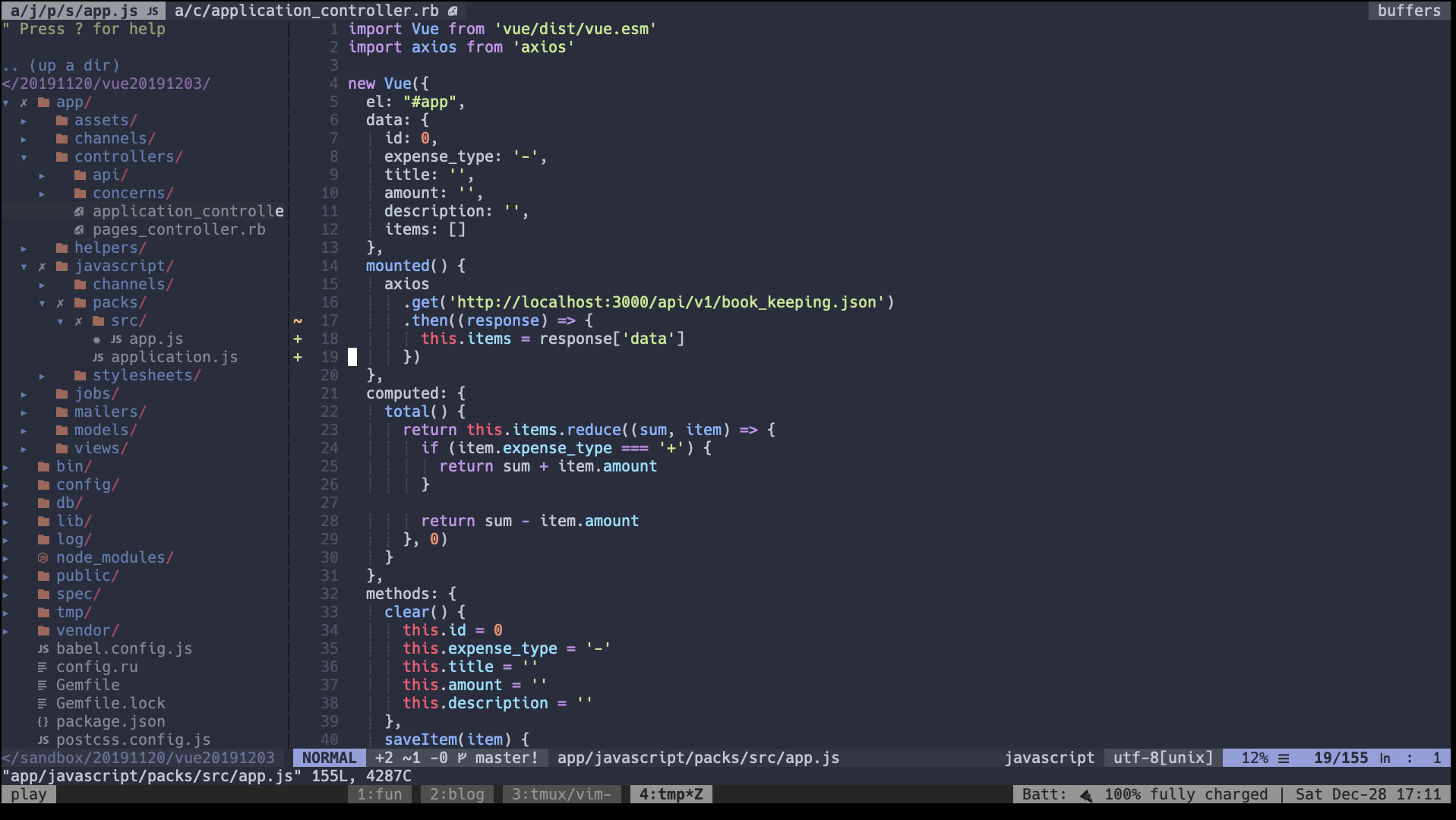Click the JS icon next to babel.config.js
Image resolution: width=1456 pixels, height=820 pixels.
[43, 648]
